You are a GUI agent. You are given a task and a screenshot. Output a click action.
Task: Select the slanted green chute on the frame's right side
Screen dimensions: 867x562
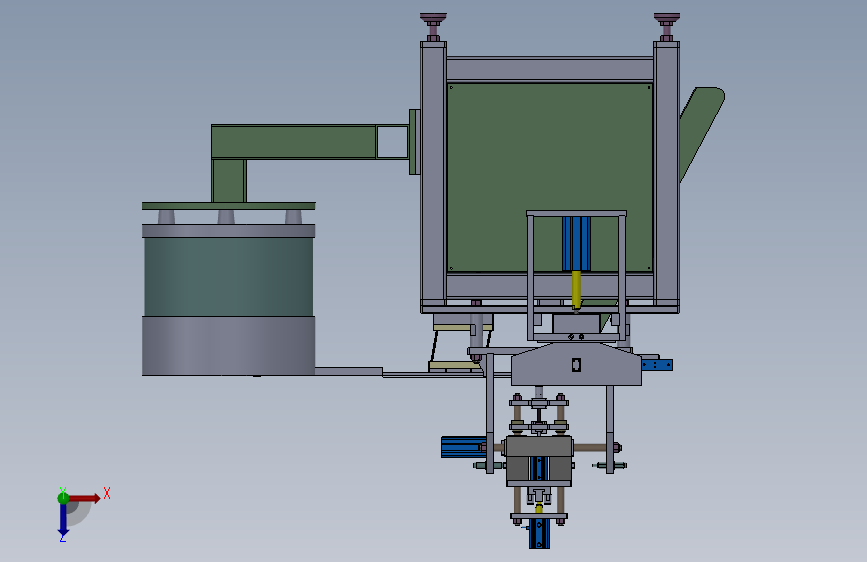coord(701,132)
